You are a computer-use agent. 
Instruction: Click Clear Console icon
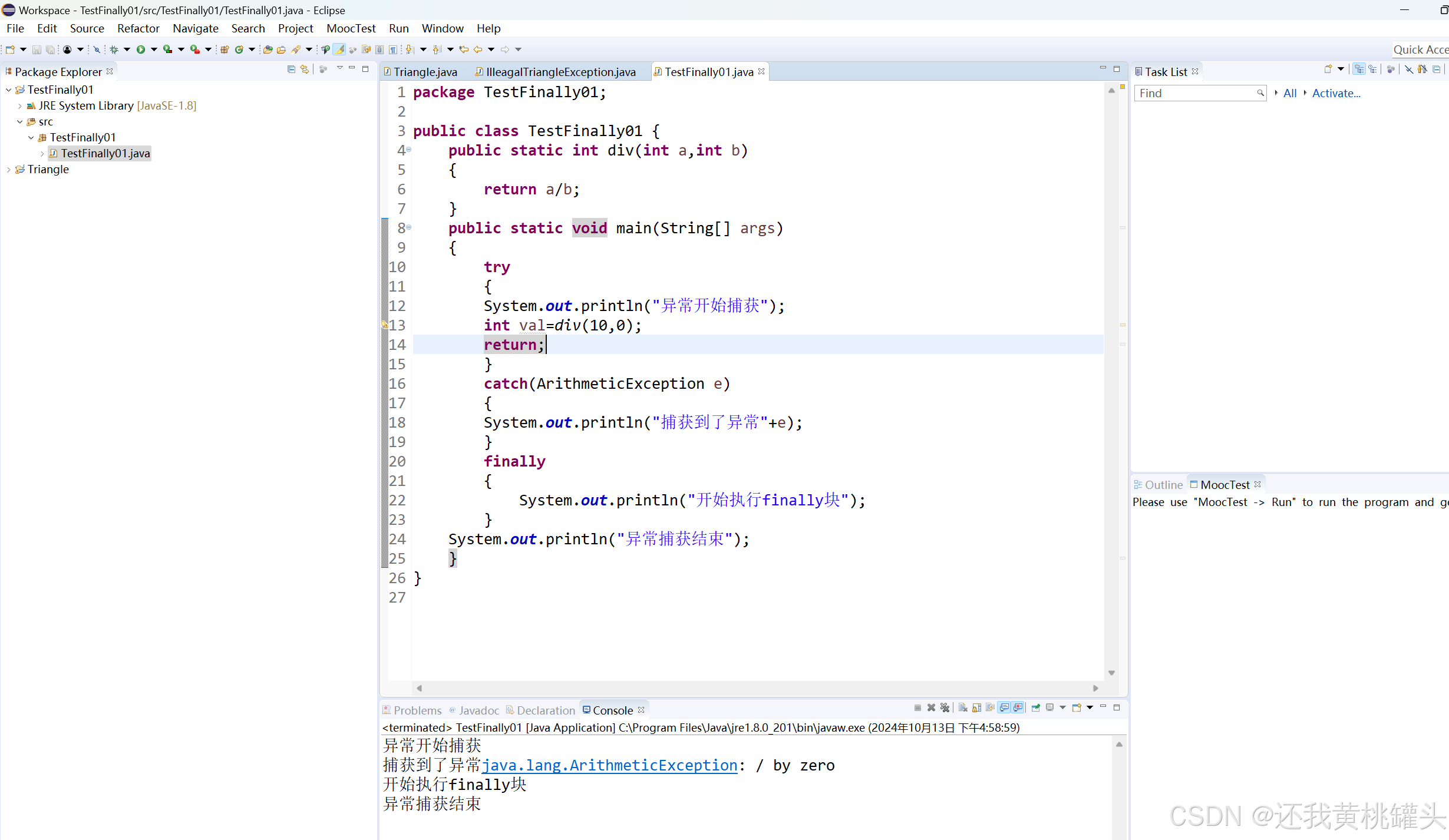point(963,707)
